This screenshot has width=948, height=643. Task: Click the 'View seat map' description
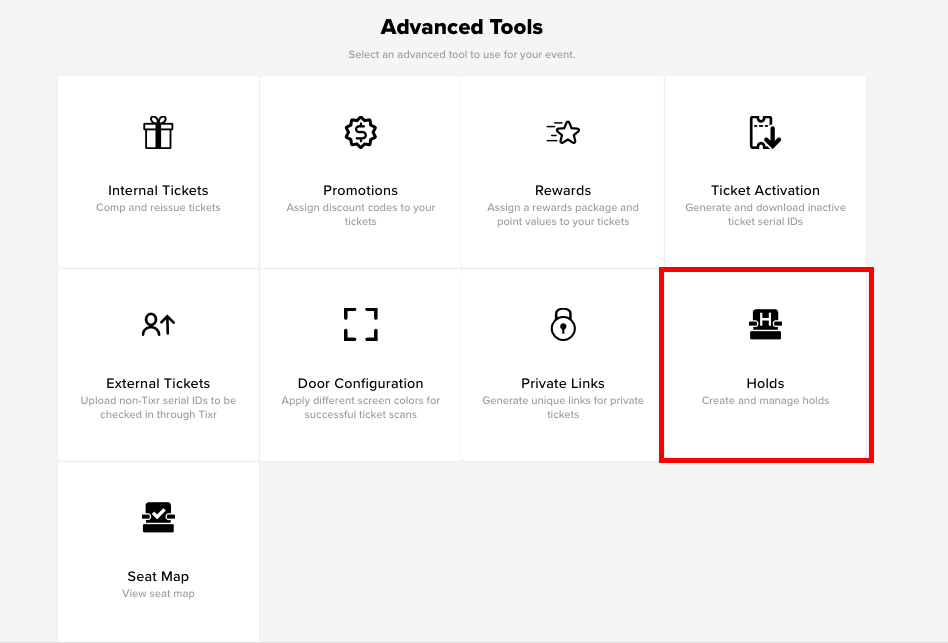(x=158, y=593)
